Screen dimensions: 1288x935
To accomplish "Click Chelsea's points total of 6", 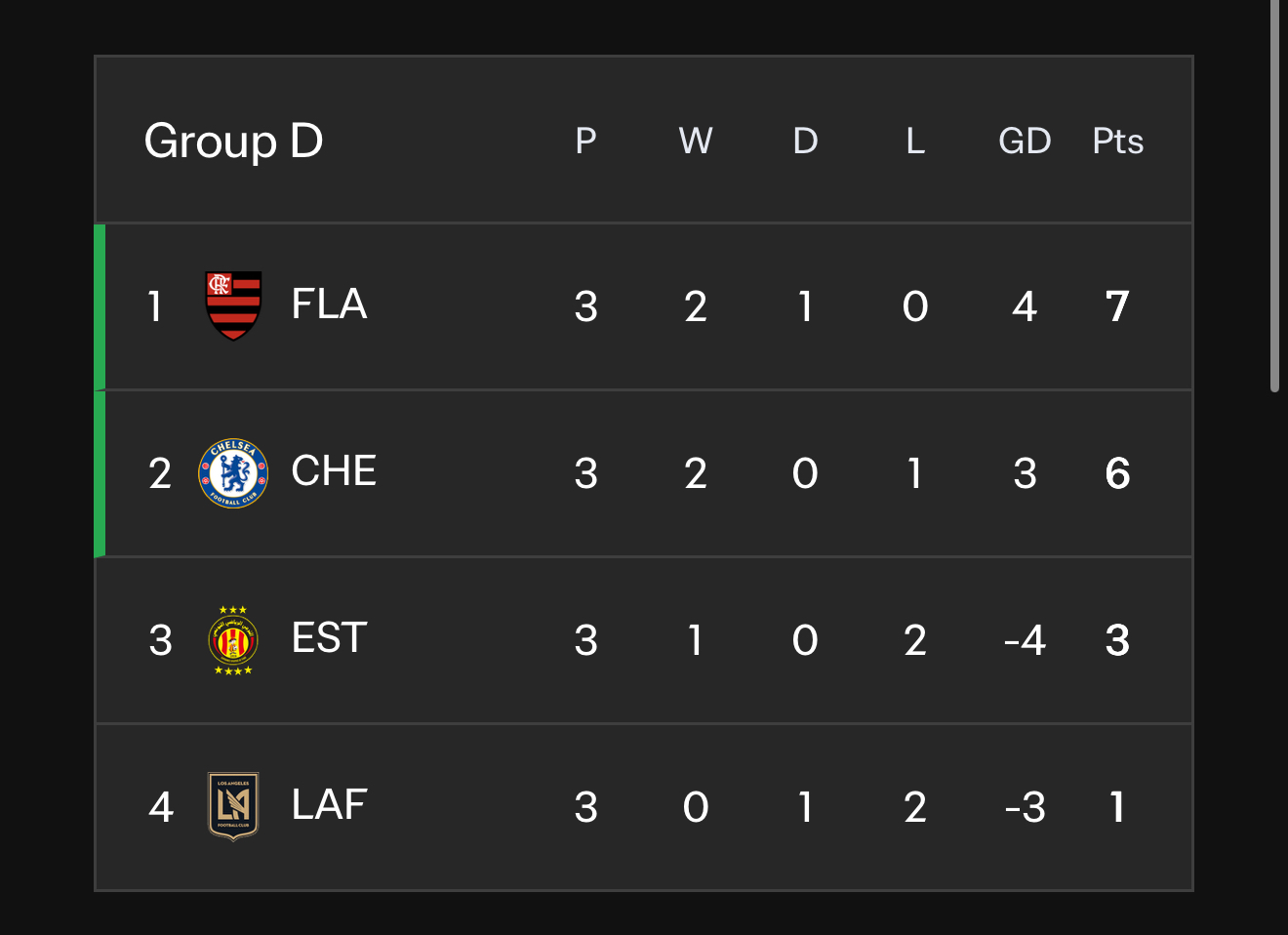I will tap(1117, 474).
